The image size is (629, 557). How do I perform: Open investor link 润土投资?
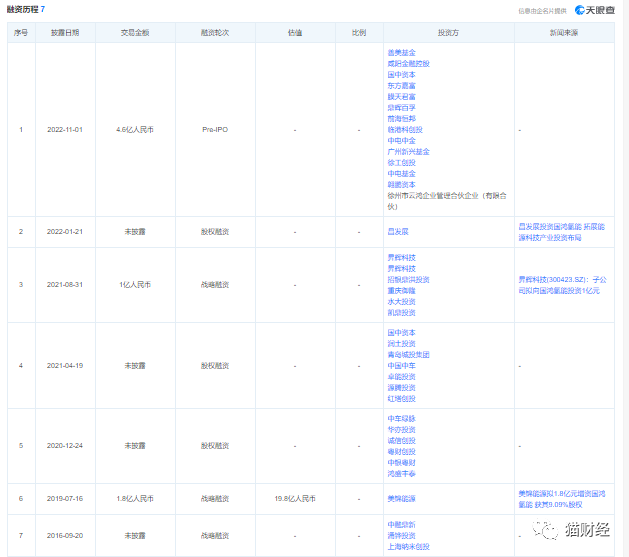(401, 344)
